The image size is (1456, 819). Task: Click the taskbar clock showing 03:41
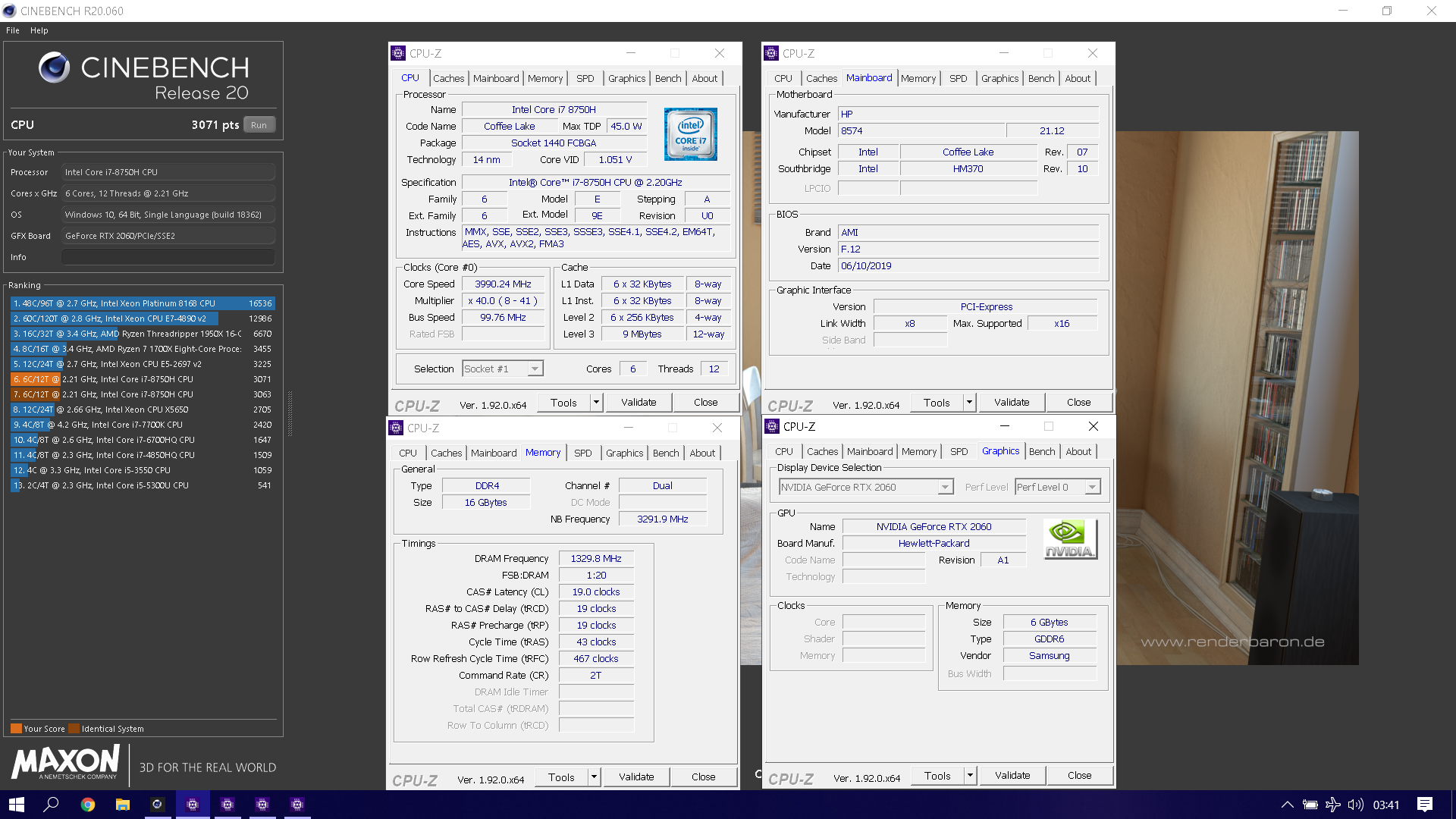click(x=1386, y=805)
